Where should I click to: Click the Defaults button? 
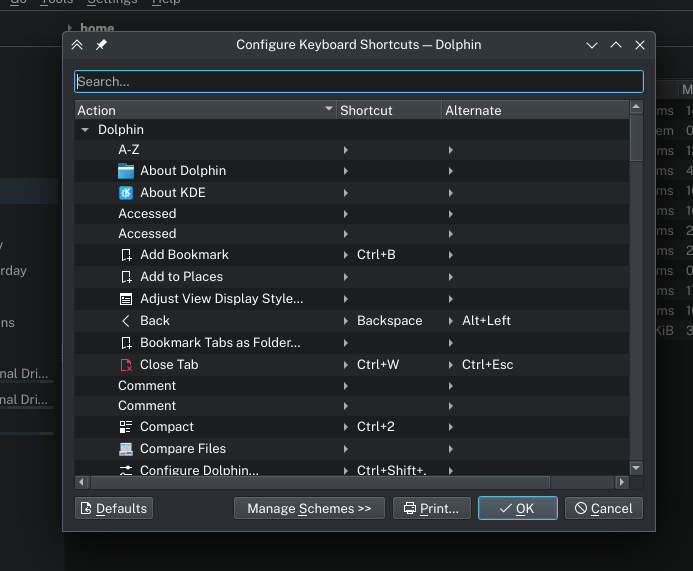(x=113, y=508)
